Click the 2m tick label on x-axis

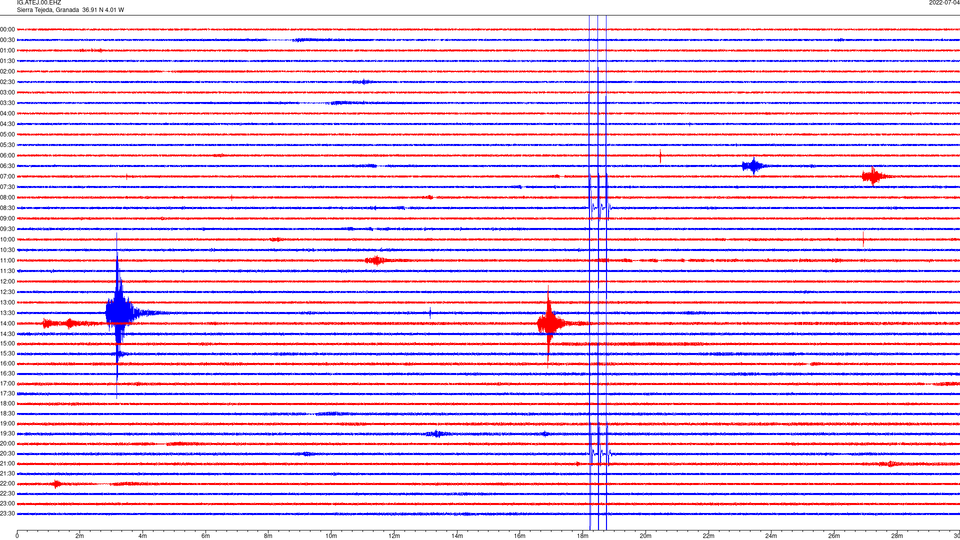click(80, 536)
